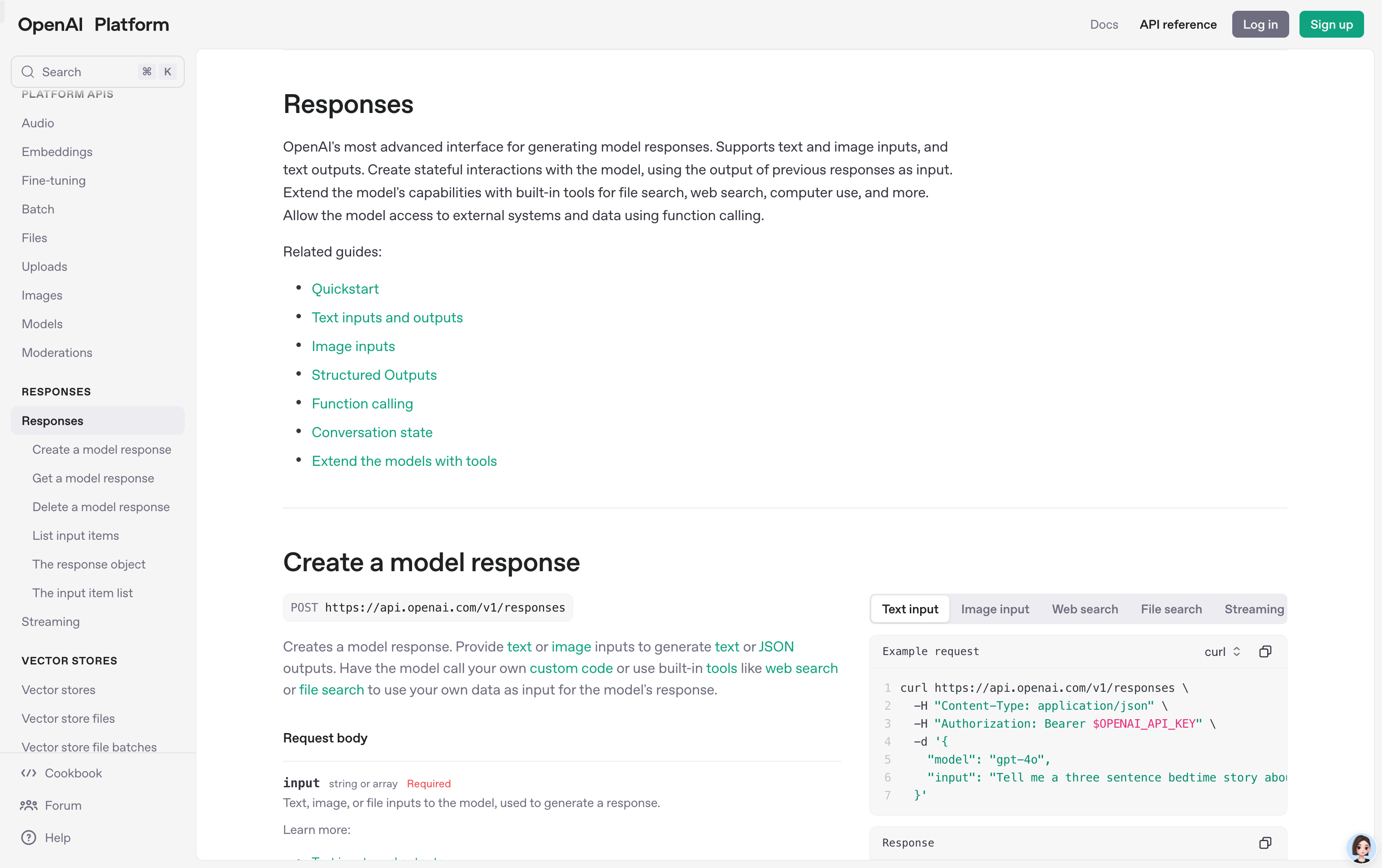This screenshot has height=868, width=1382.
Task: Click the red 'Required' label
Action: [x=429, y=784]
